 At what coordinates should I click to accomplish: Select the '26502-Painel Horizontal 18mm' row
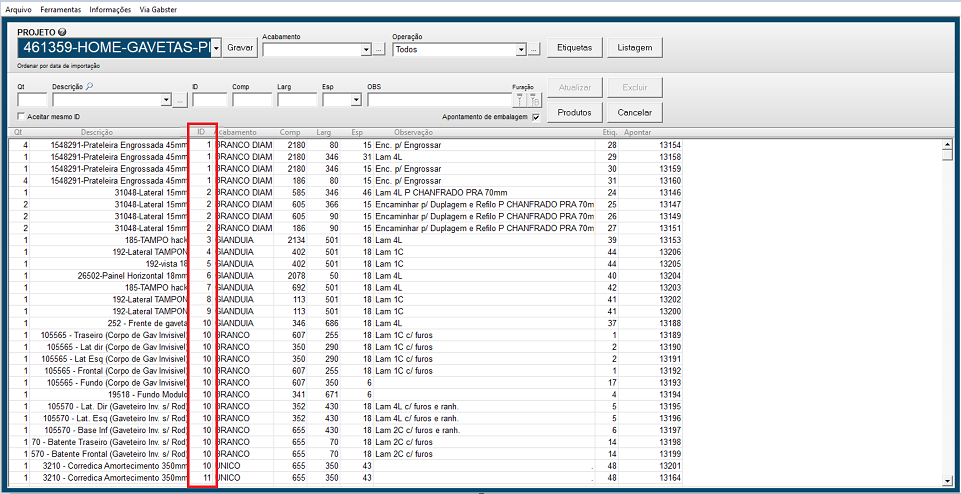[x=346, y=275]
